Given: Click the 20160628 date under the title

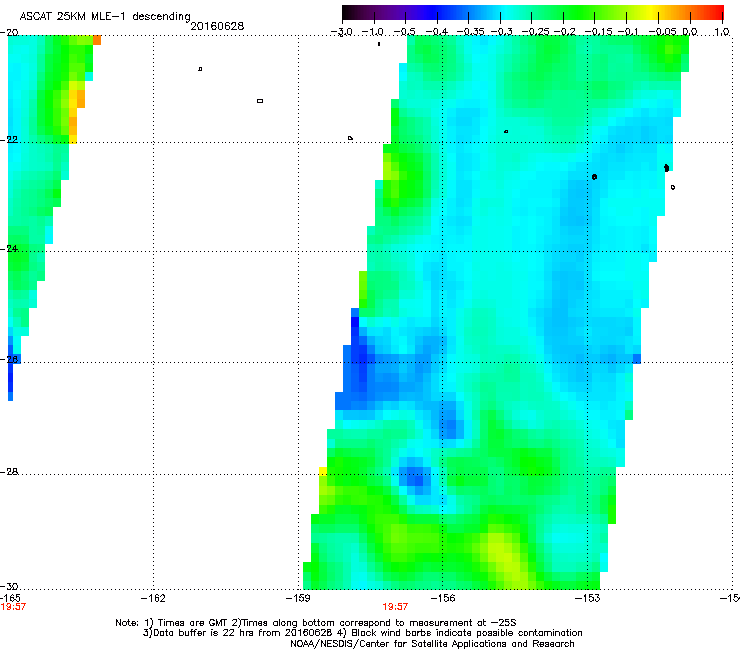Looking at the screenshot, I should 217,26.
